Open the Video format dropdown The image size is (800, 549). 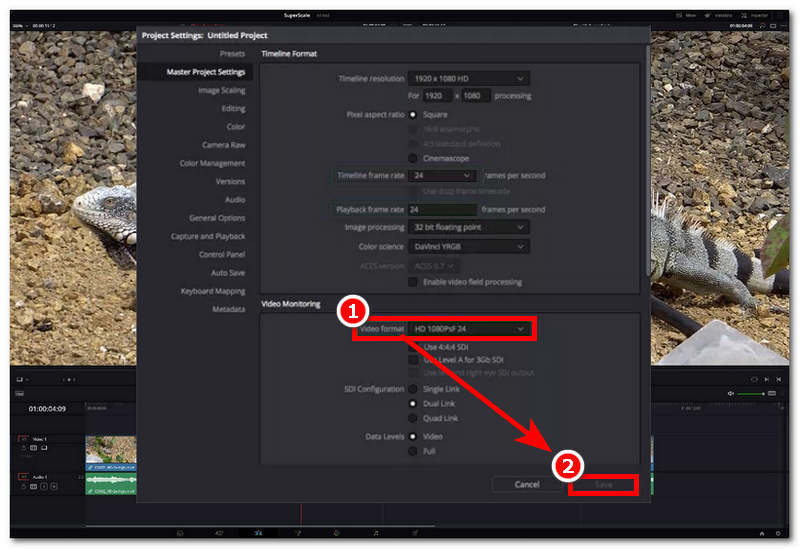(x=469, y=329)
